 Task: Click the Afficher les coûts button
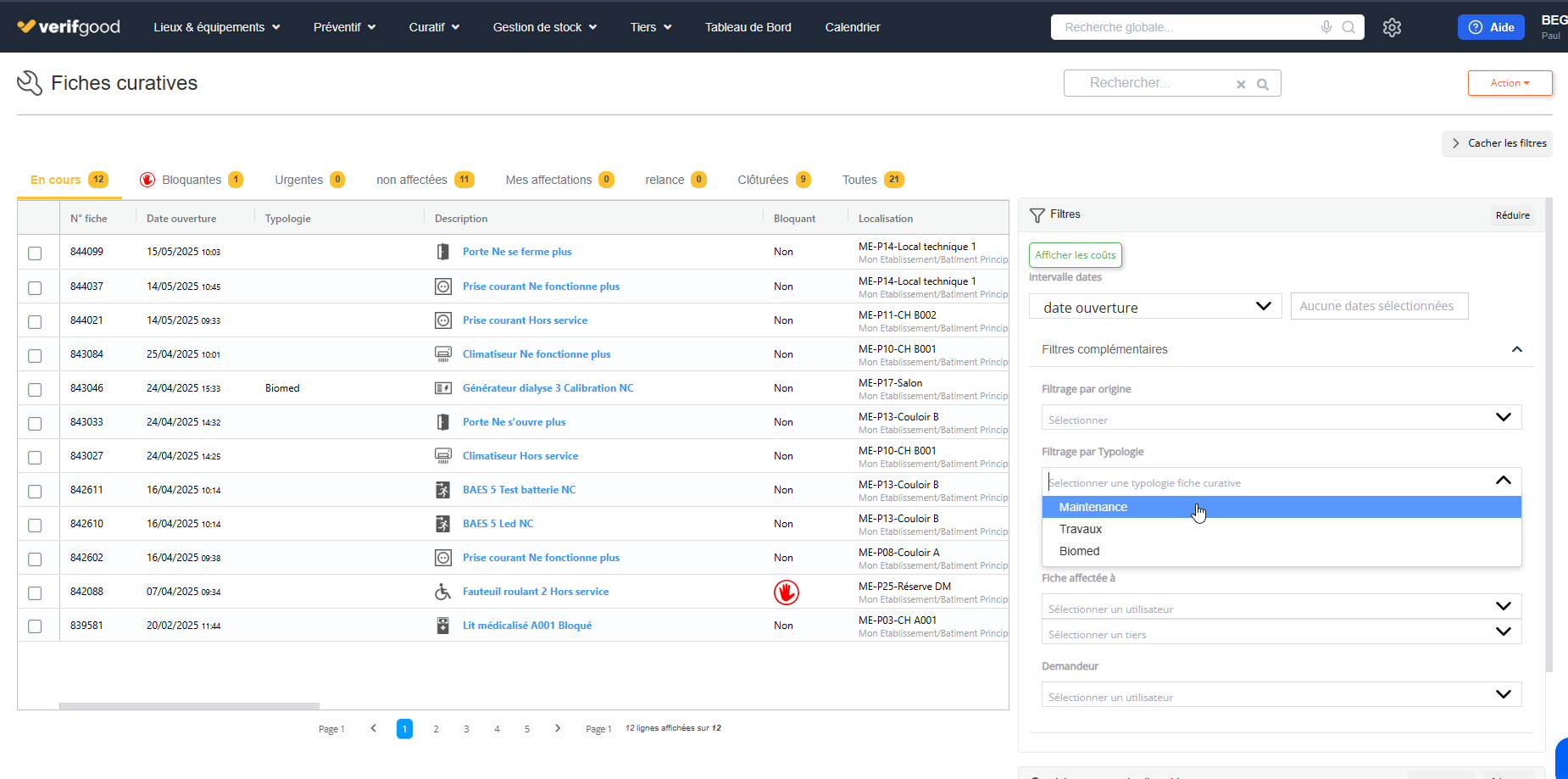click(x=1076, y=255)
